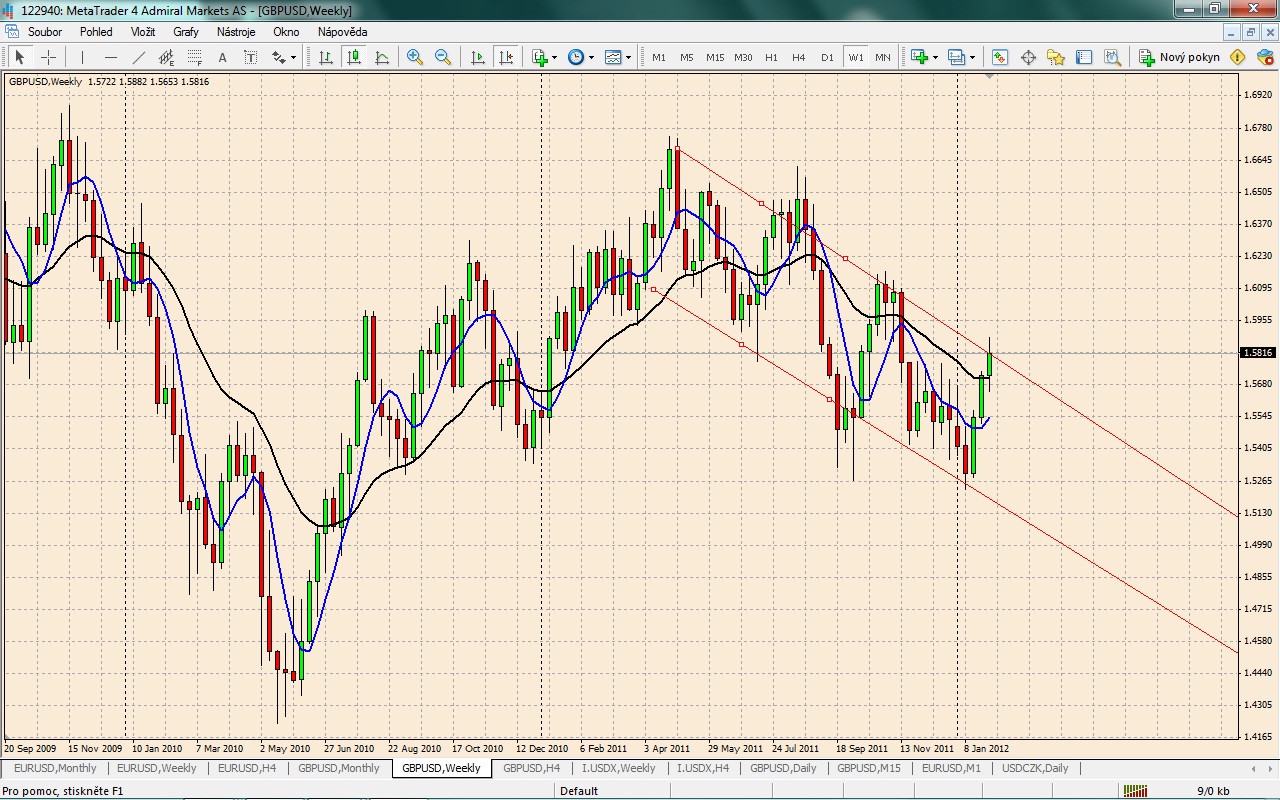Click the text label tool
Viewport: 1280px width, 800px height.
coord(222,57)
